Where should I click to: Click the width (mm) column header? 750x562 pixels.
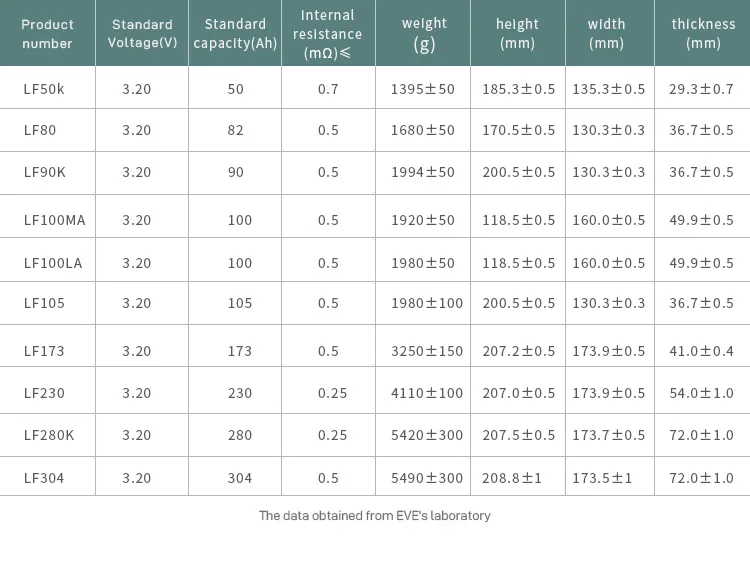(x=606, y=33)
